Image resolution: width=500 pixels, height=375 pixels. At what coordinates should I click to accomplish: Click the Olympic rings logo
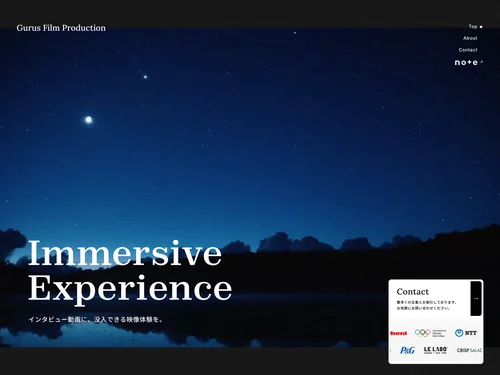pyautogui.click(x=430, y=333)
